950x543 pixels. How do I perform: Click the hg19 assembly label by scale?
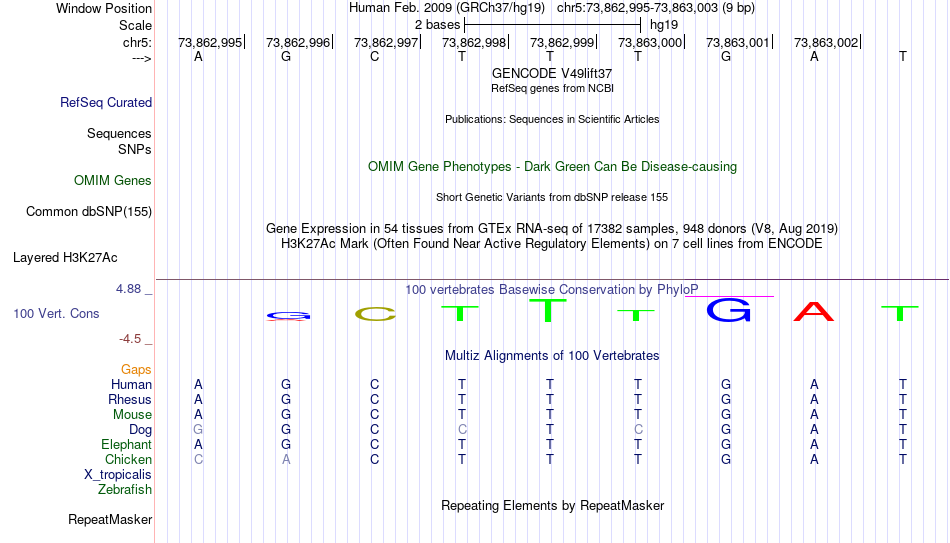(x=664, y=25)
